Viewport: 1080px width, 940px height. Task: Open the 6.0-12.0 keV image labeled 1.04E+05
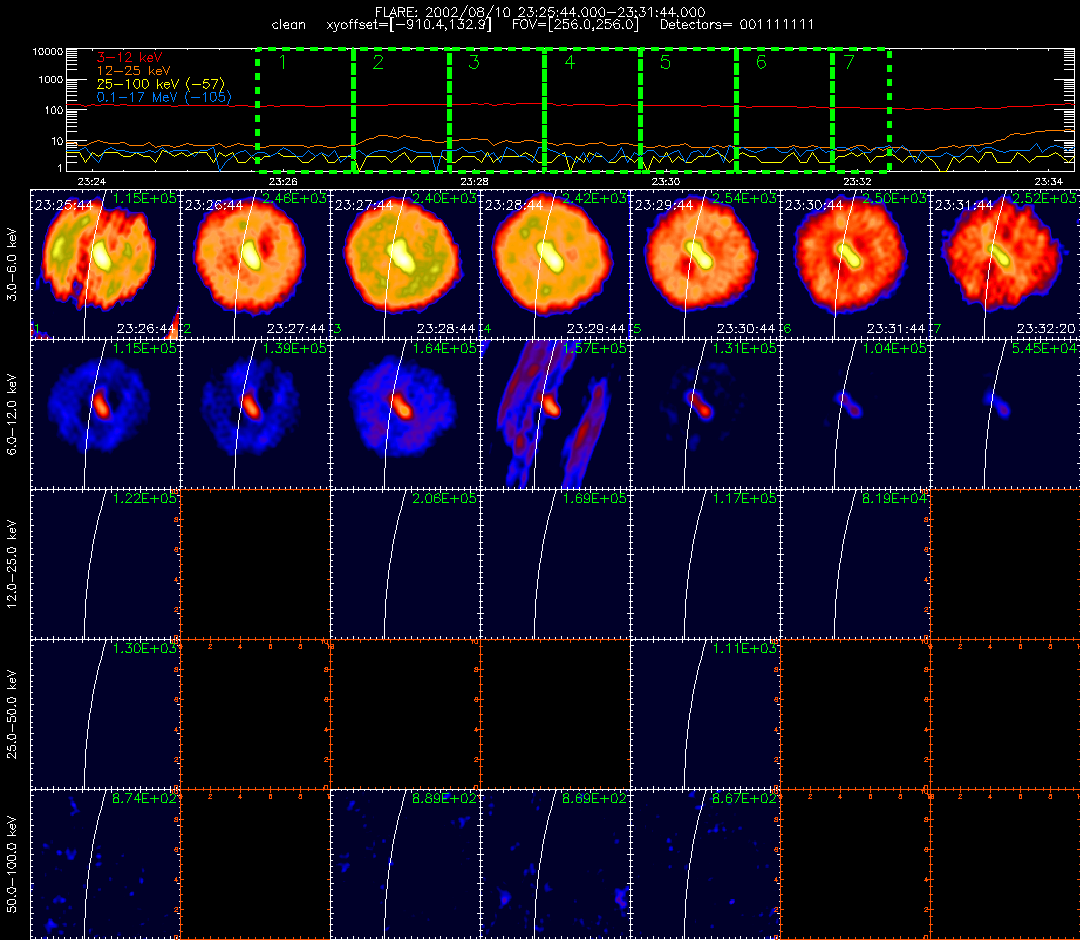pyautogui.click(x=855, y=415)
